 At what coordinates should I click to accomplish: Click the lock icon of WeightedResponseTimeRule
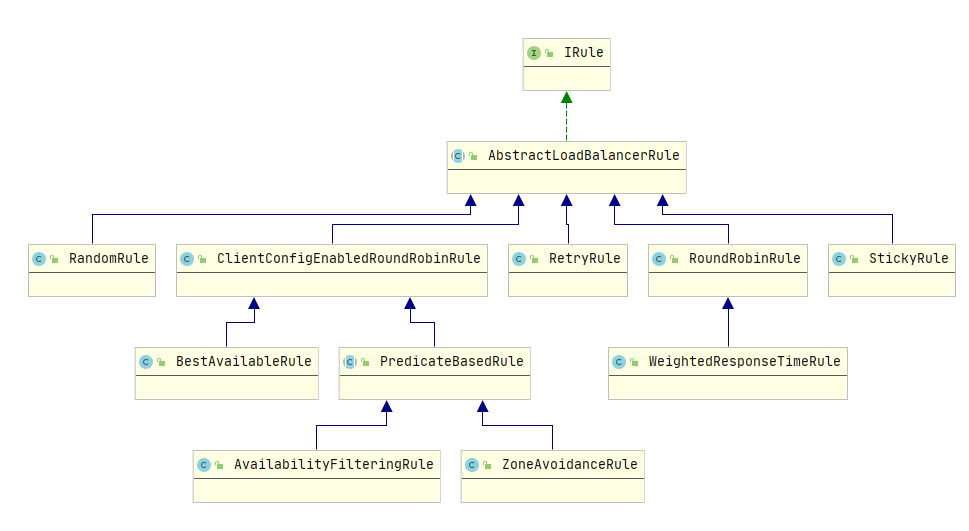click(x=634, y=362)
